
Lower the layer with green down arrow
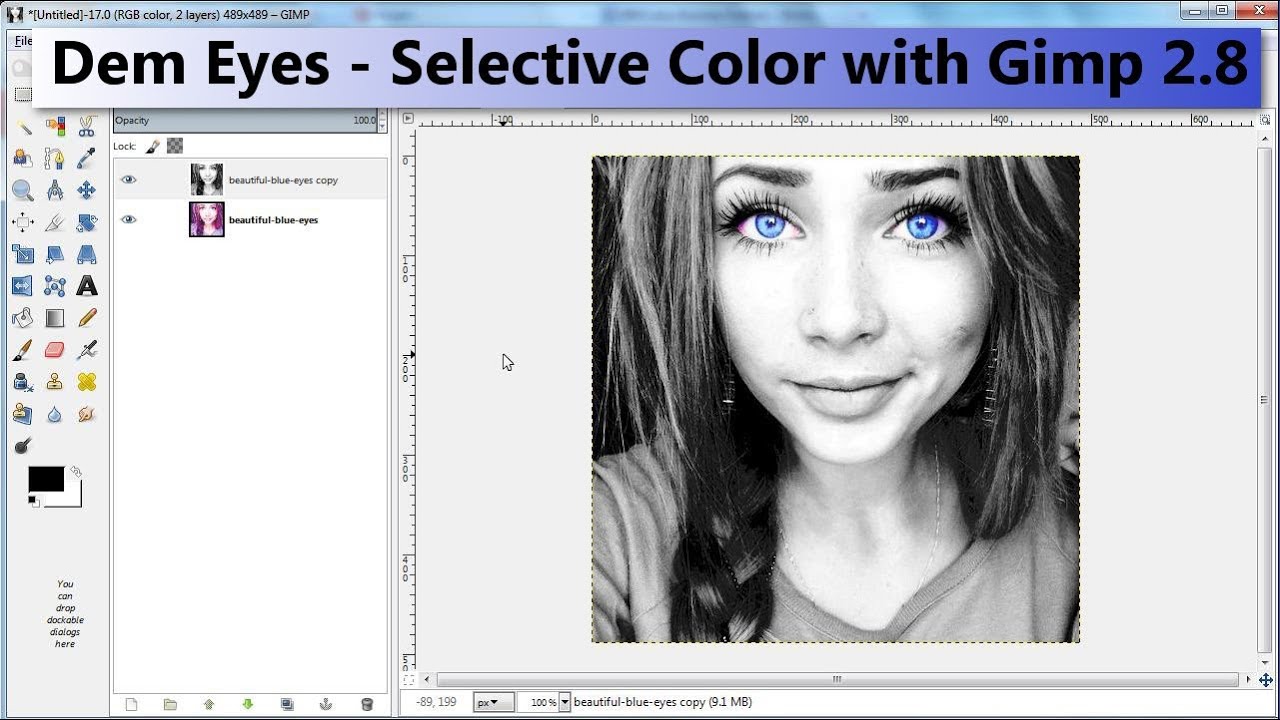tap(248, 704)
